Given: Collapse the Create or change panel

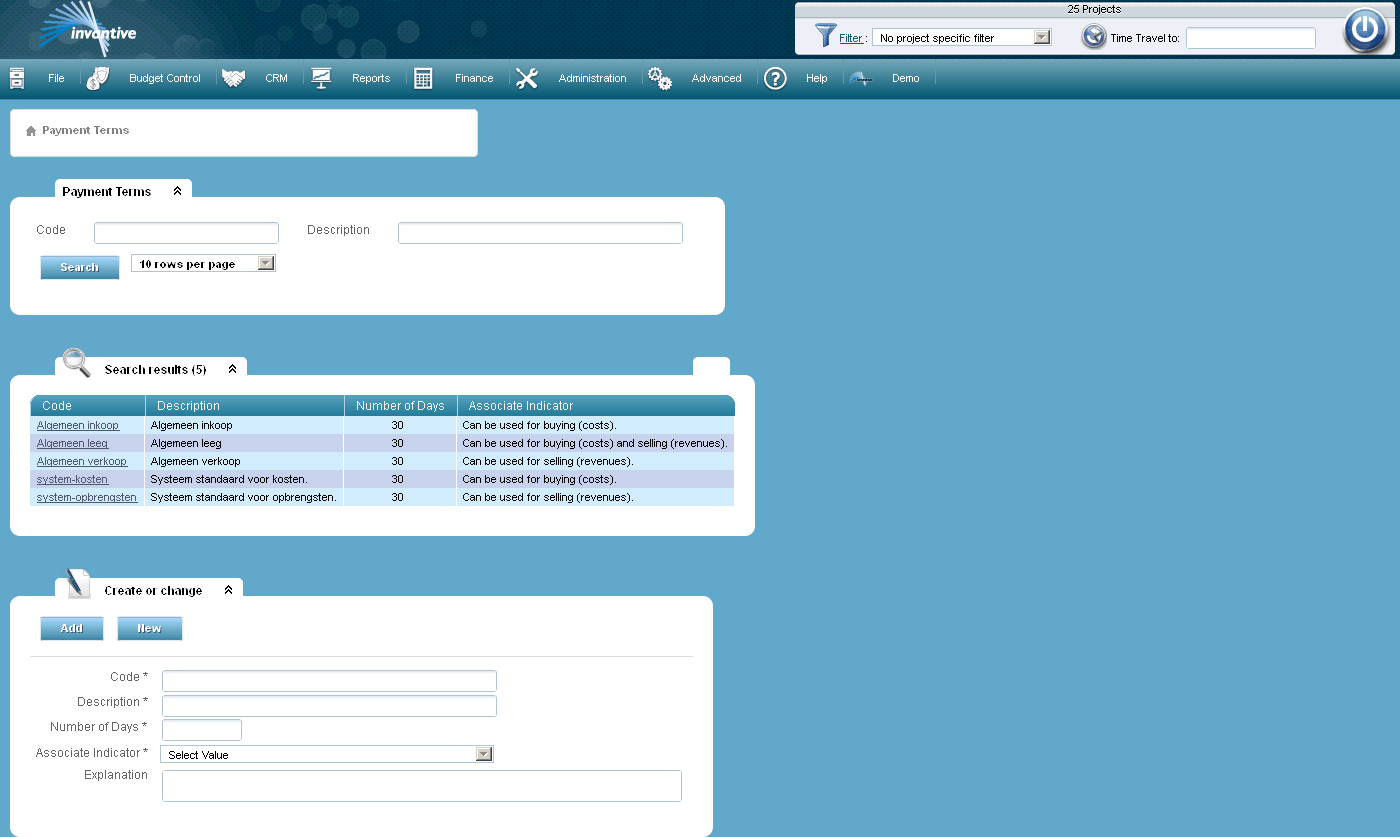Looking at the screenshot, I should (228, 590).
